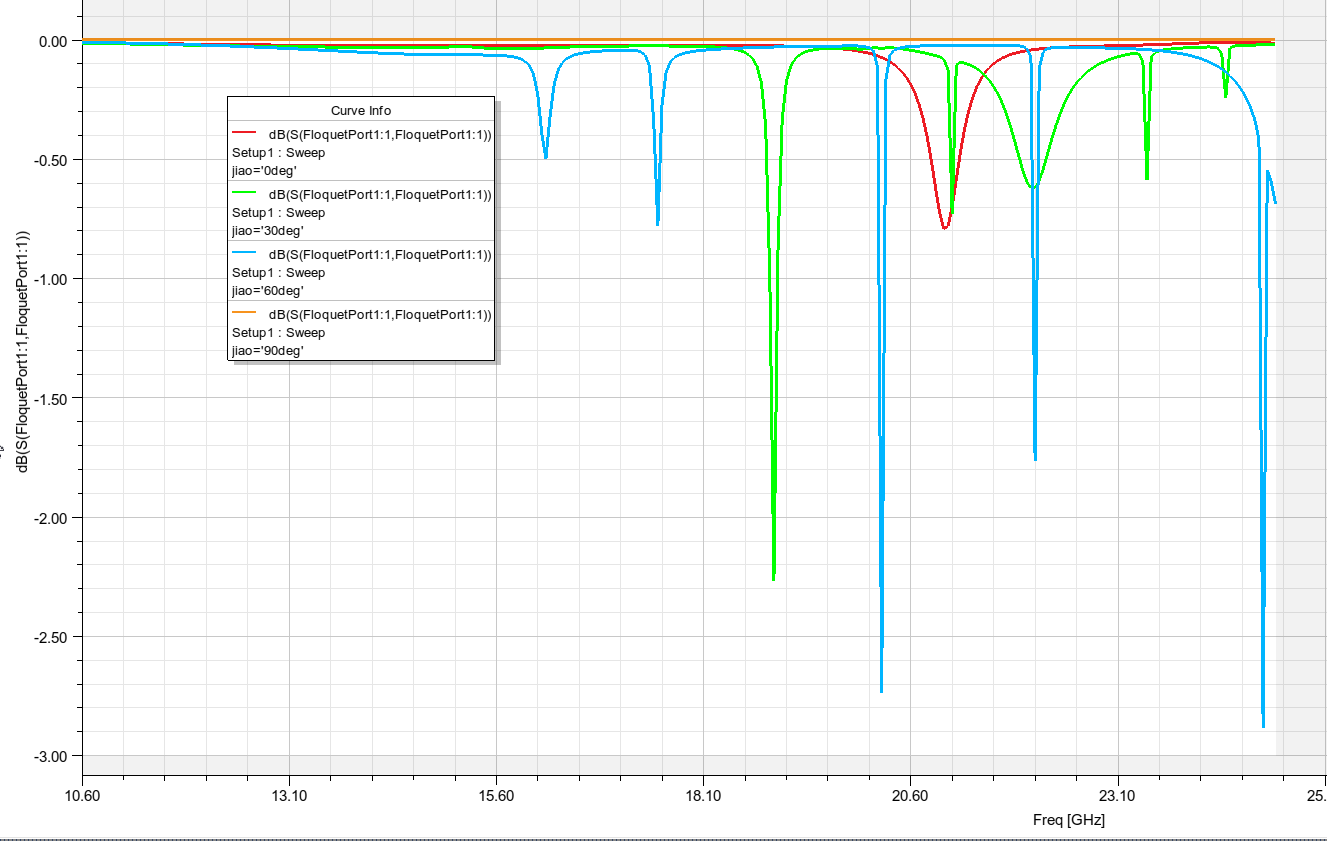Click the 10.60 label at the axis origin
Image resolution: width=1327 pixels, height=841 pixels.
tap(83, 797)
